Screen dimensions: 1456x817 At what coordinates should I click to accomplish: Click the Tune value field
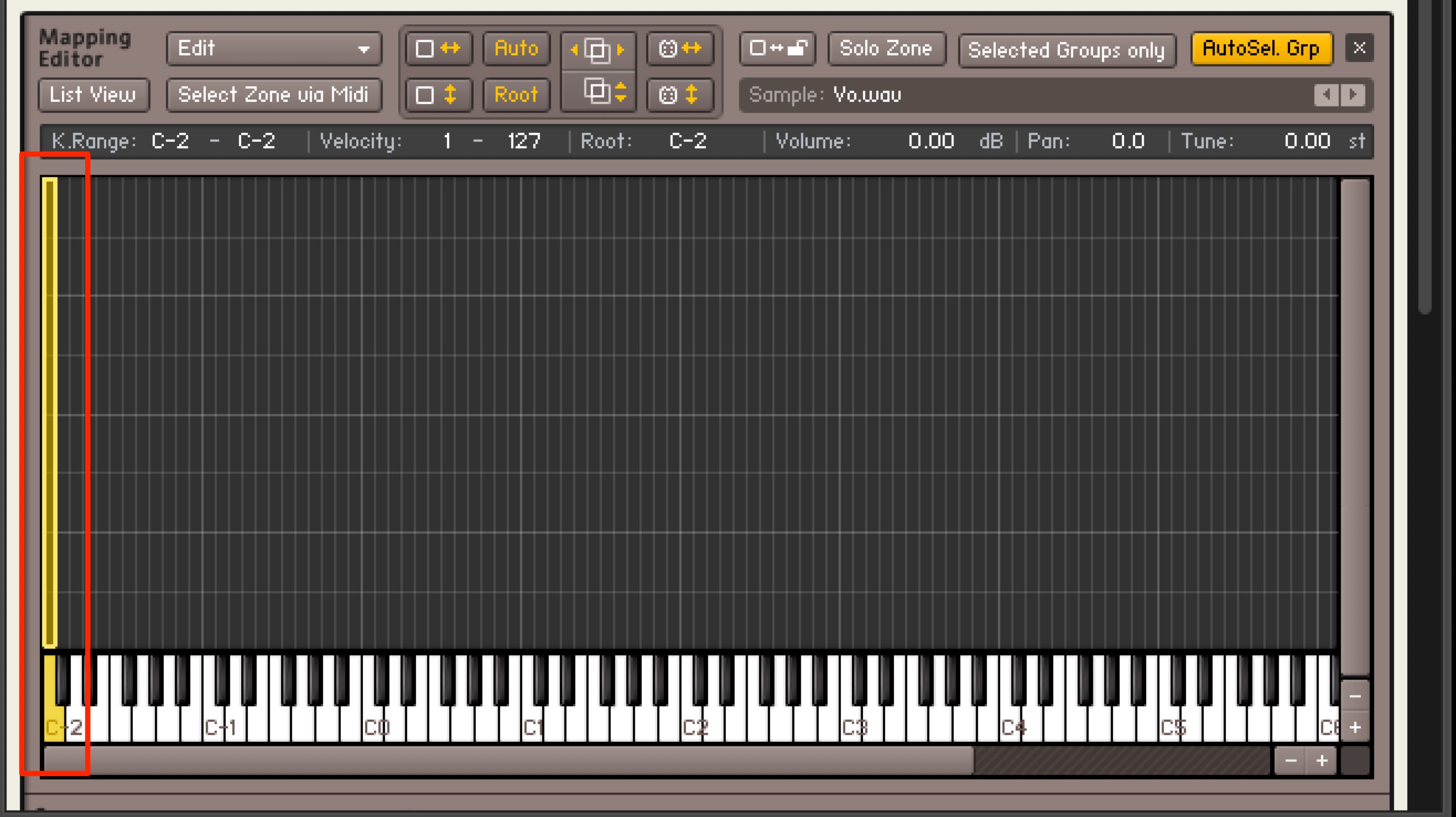pyautogui.click(x=1307, y=141)
